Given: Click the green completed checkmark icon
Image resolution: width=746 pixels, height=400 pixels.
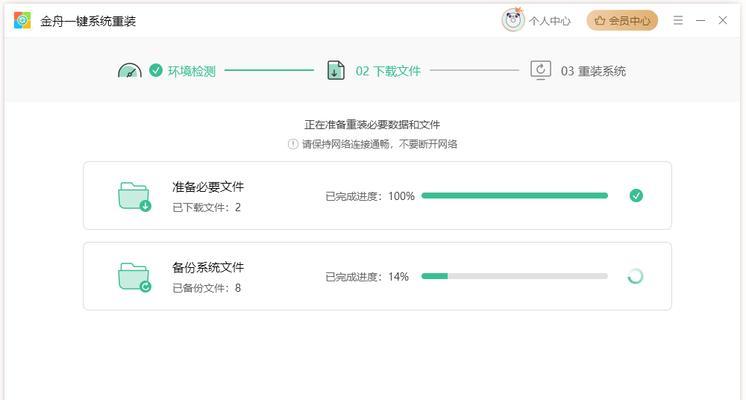Looking at the screenshot, I should [636, 195].
